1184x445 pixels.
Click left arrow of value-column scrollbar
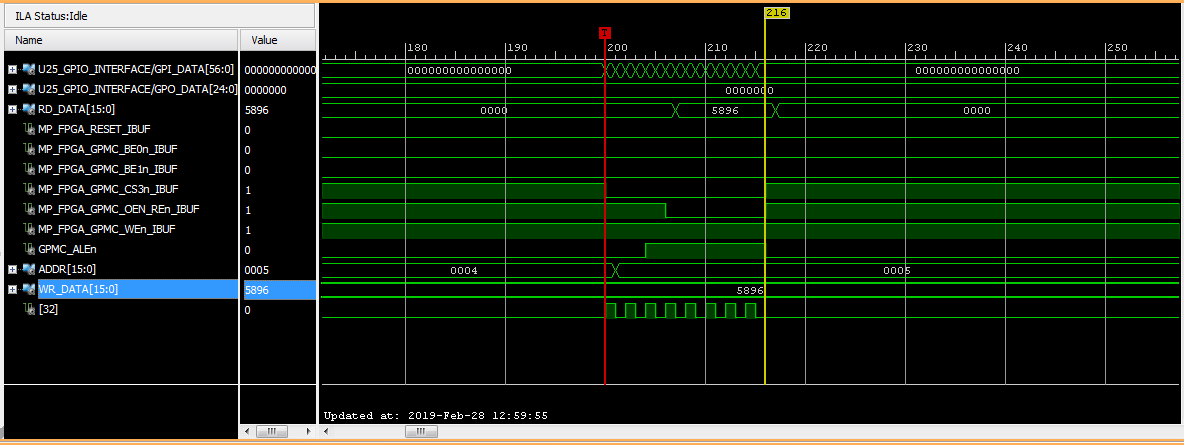(x=245, y=431)
